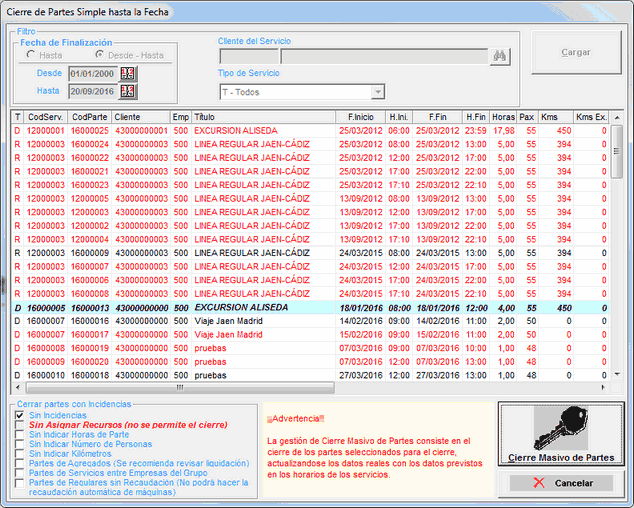The image size is (634, 508).
Task: Enable Sin Indicar Kilómetros checkbox
Action: 19,454
